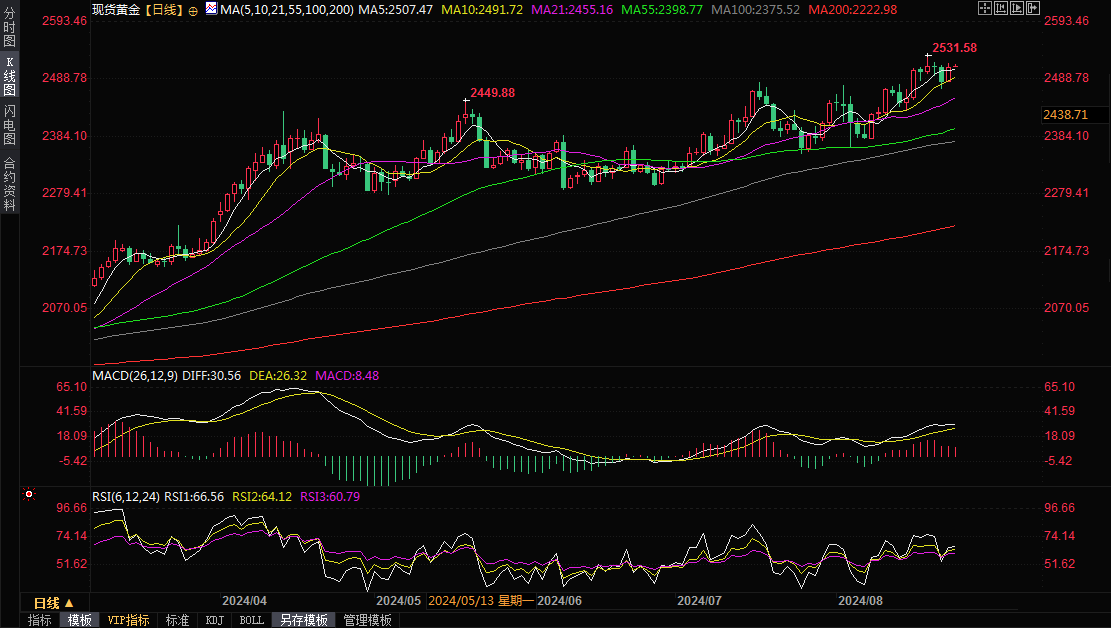Viewport: 1111px width, 628px height.
Task: Click the red sun icon beside RSI
Action: click(30, 494)
